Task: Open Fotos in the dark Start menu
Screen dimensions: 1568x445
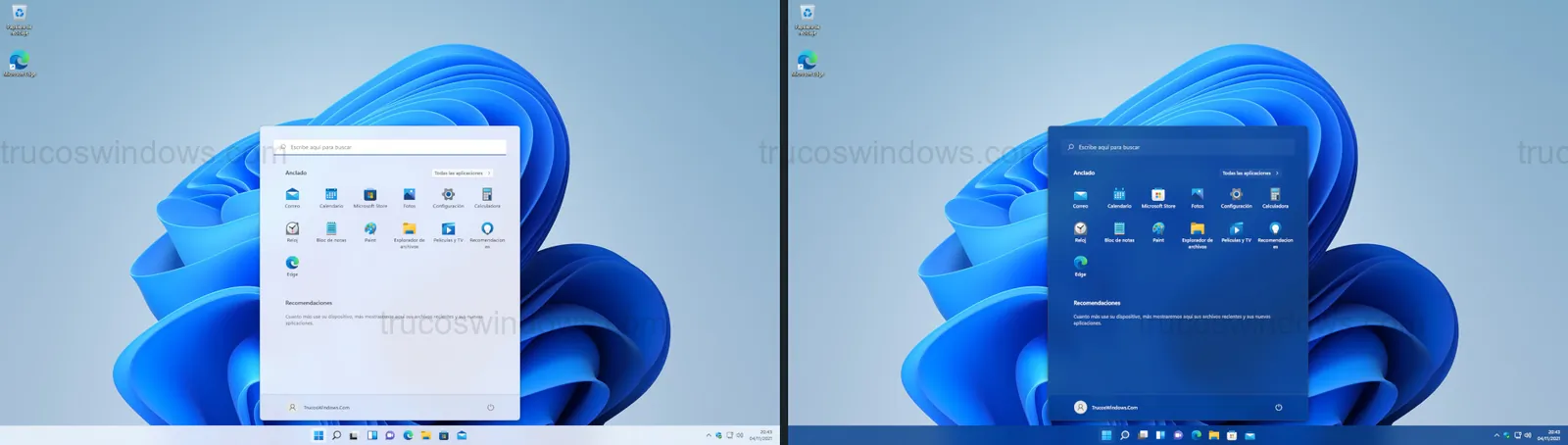Action: pyautogui.click(x=1197, y=195)
